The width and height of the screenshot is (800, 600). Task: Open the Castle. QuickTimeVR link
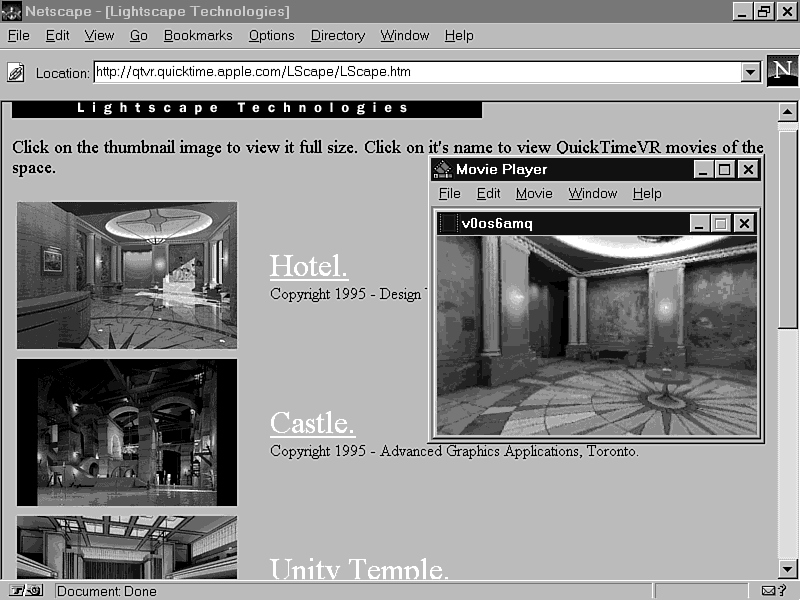pos(312,423)
